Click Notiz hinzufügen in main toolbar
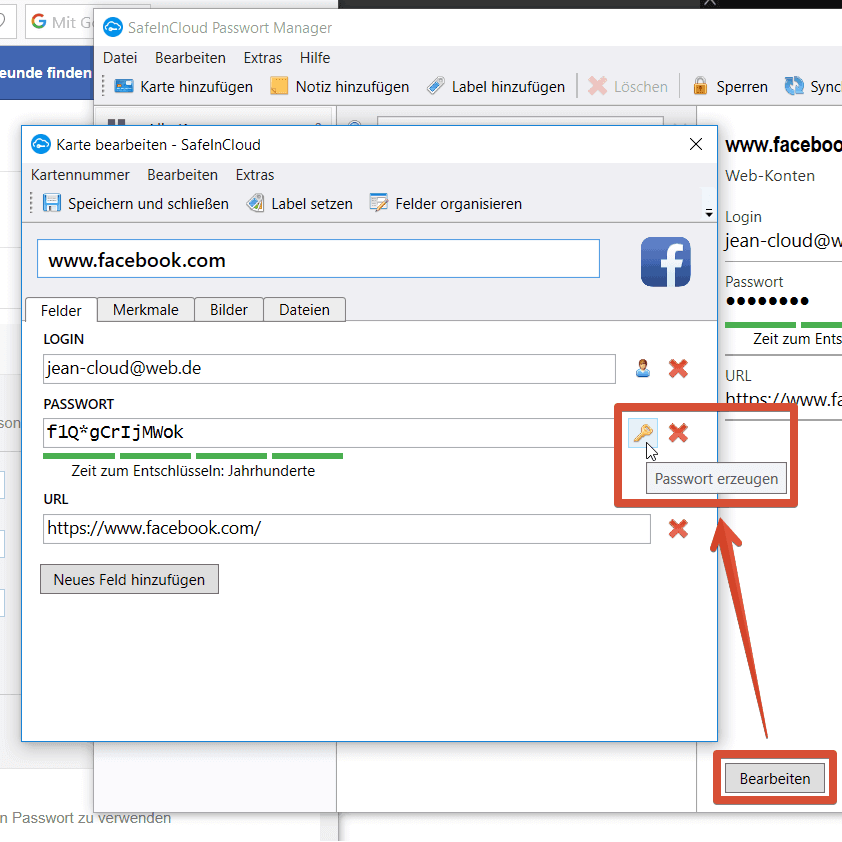This screenshot has width=842, height=842. tap(339, 86)
